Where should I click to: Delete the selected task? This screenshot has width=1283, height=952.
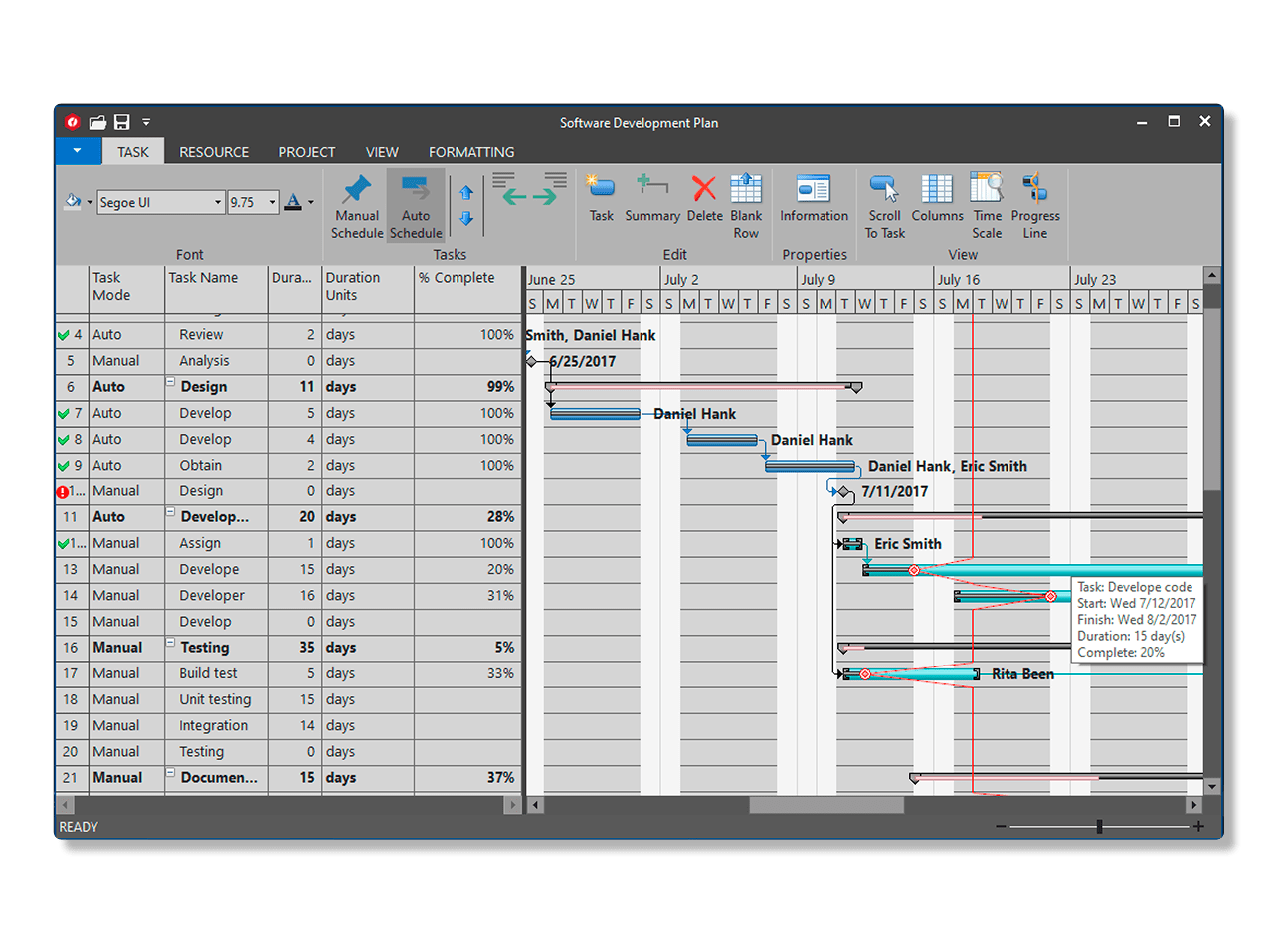704,204
